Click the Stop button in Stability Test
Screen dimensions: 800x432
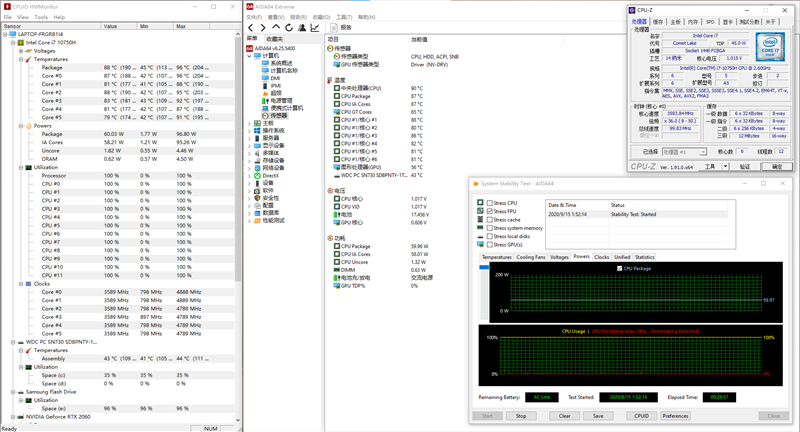point(520,416)
